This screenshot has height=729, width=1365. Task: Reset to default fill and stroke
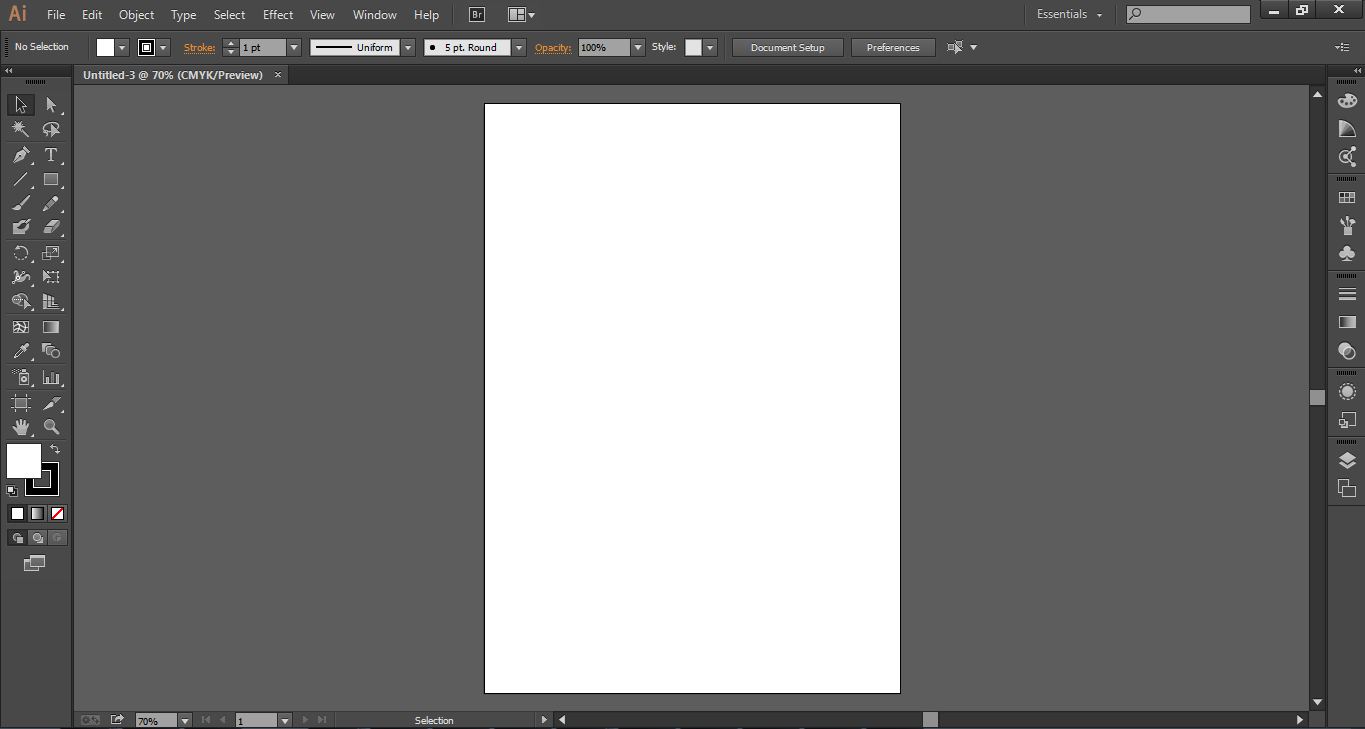[11, 489]
